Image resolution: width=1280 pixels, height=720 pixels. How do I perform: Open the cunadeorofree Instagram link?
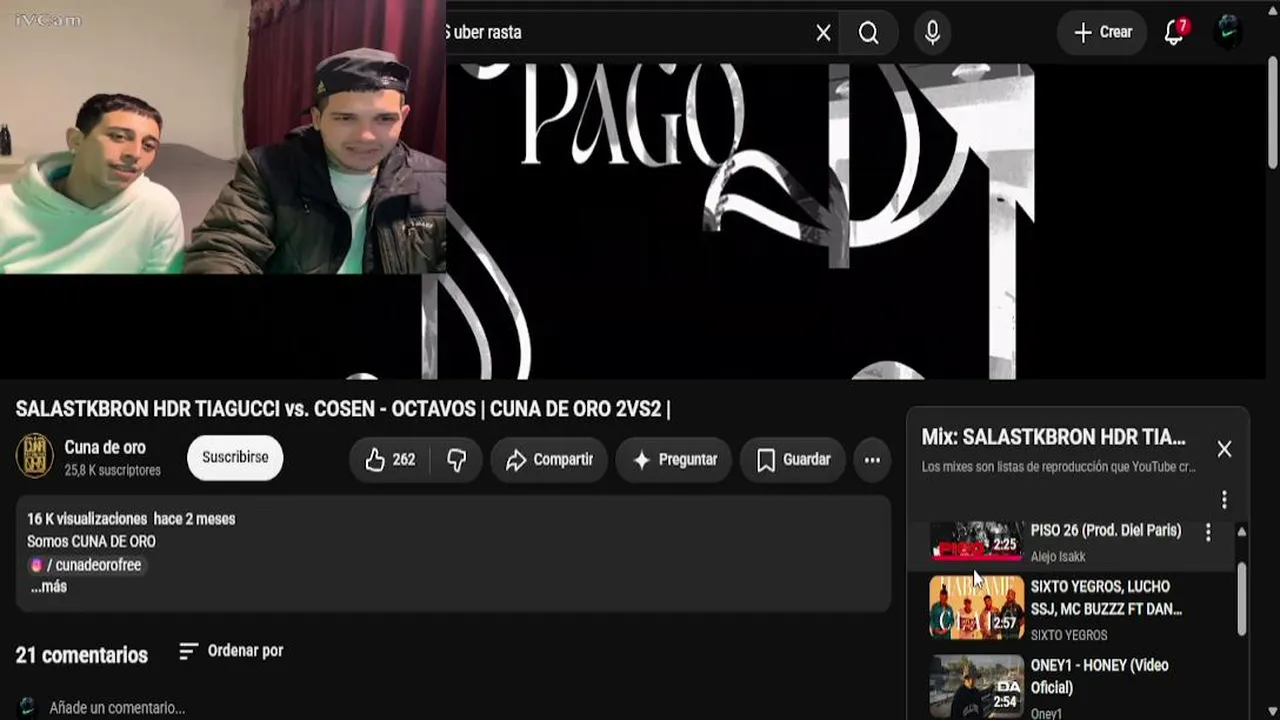tap(87, 565)
